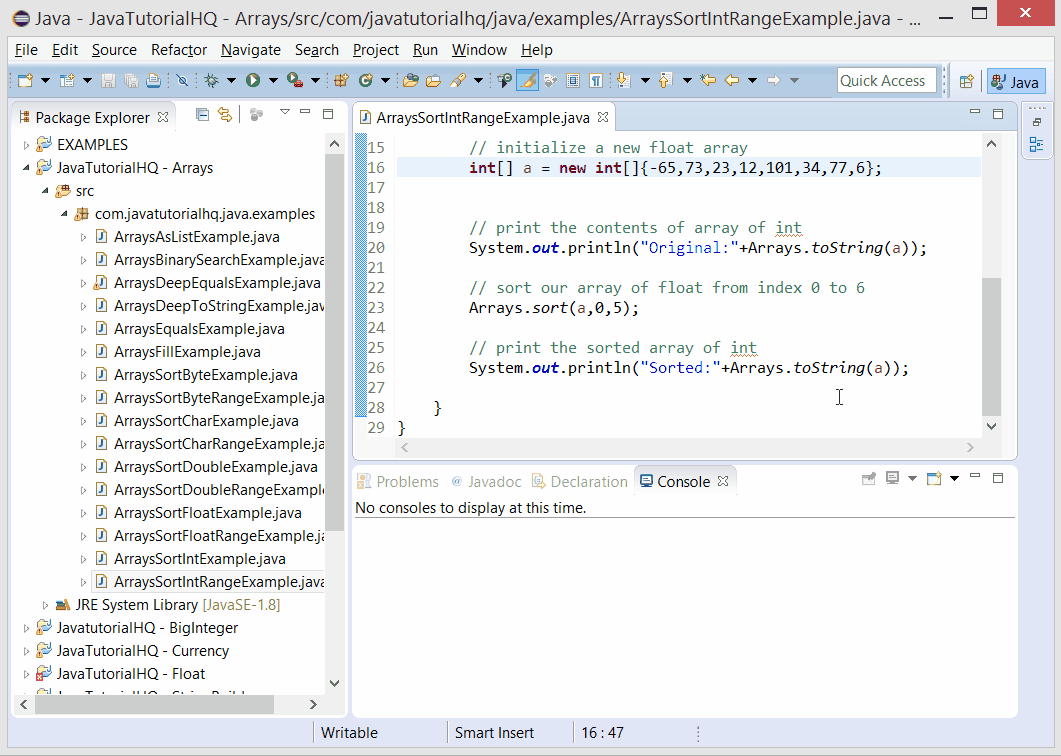The height and width of the screenshot is (756, 1061).
Task: Click the Run External Tools icon
Action: click(x=294, y=81)
